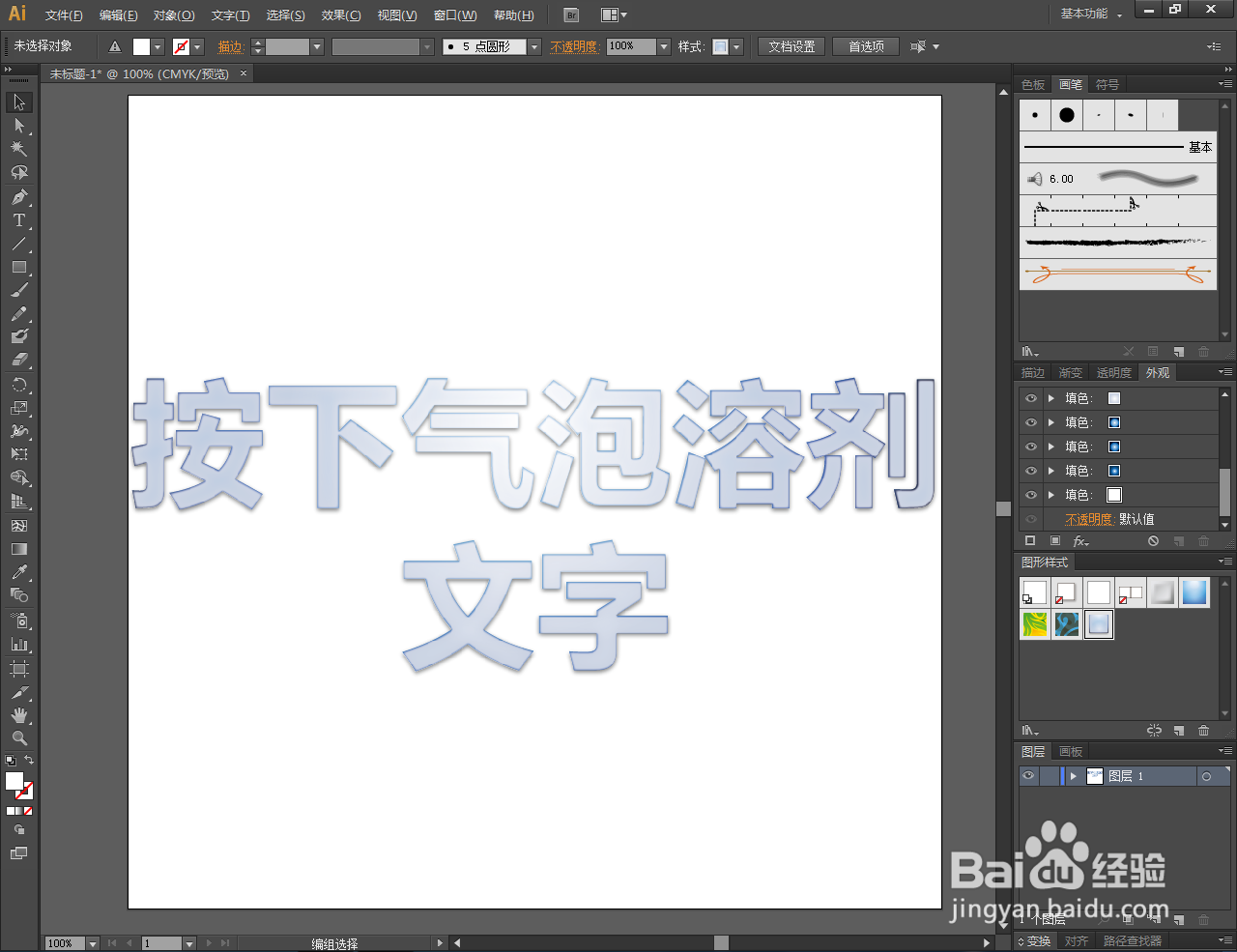Viewport: 1237px width, 952px height.
Task: Expand the second 填色 entry in Appearance panel
Action: [1052, 421]
